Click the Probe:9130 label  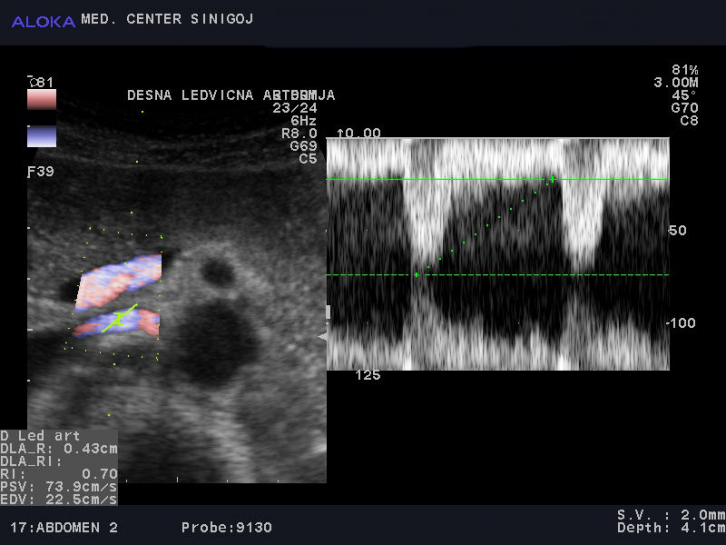click(226, 527)
